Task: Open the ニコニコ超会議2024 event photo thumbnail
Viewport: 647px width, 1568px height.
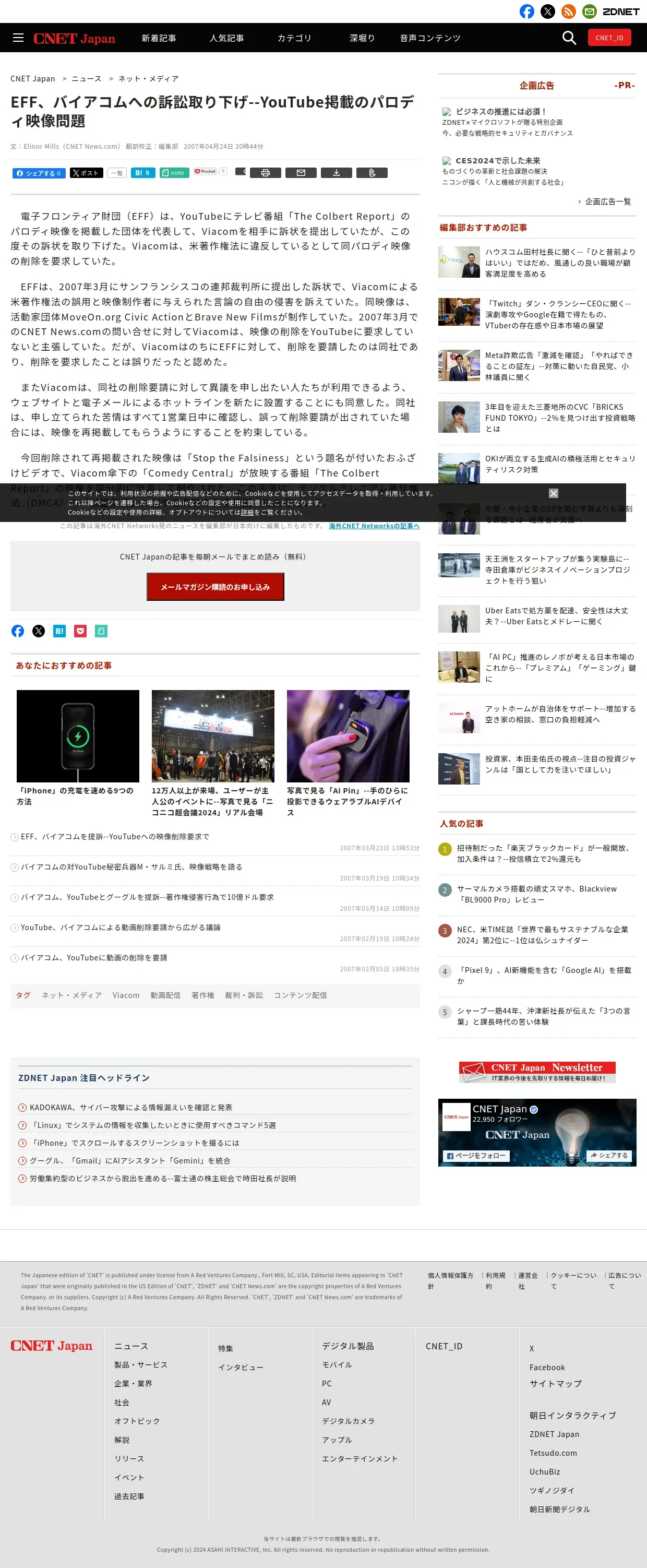Action: 213,736
